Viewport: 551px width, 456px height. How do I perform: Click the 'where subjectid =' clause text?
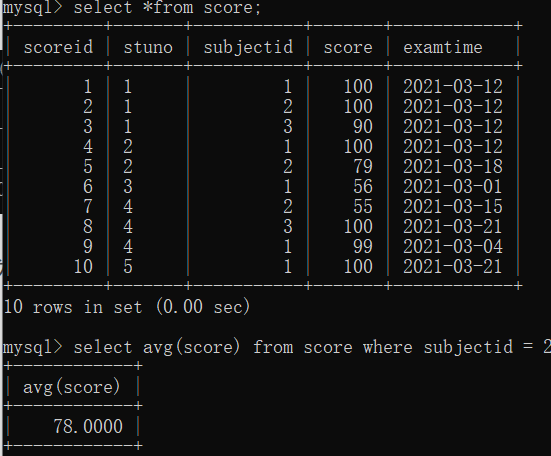(448, 347)
